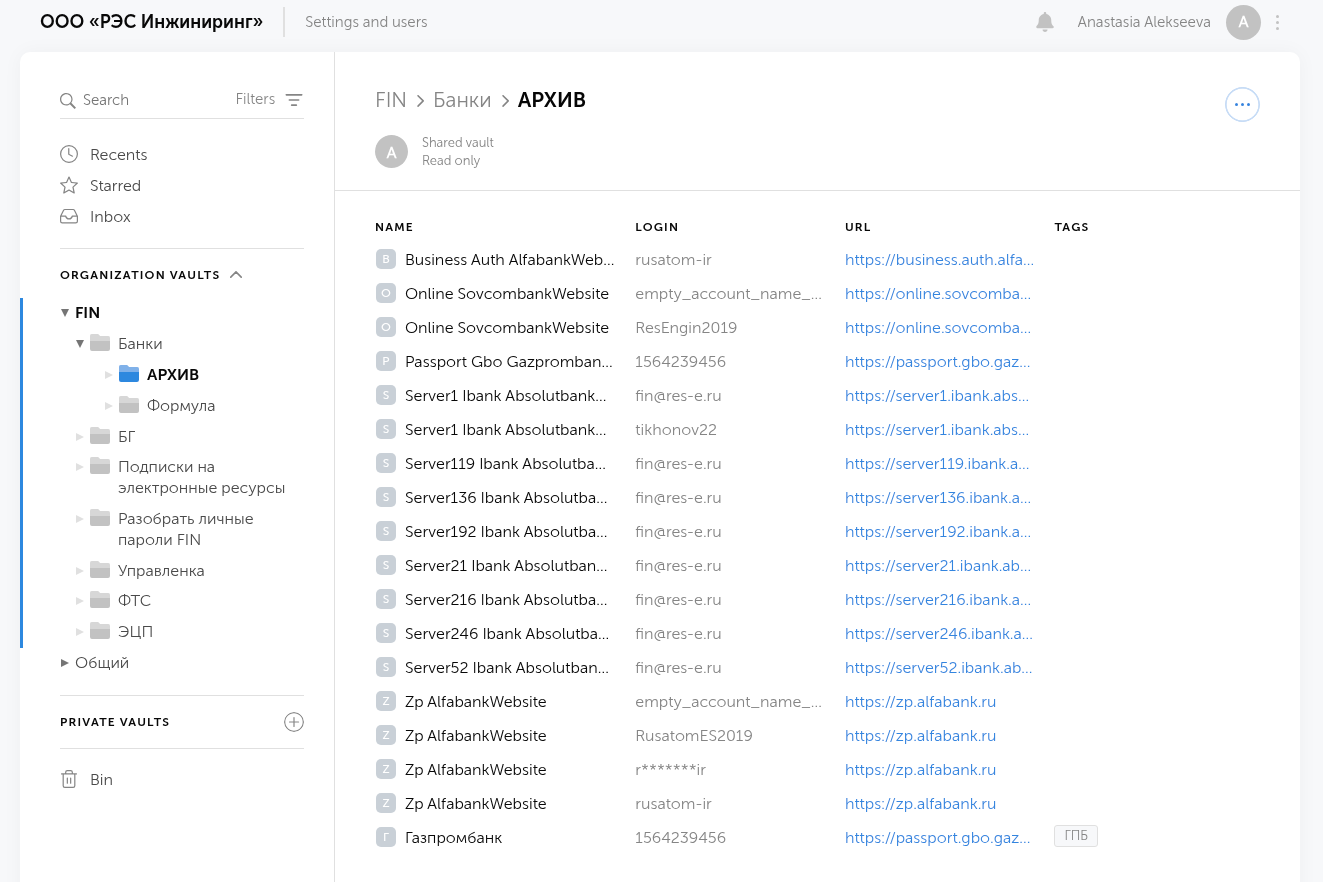The image size is (1323, 882).
Task: Open the zp.alfabank.ru link for RusatomES2019
Action: click(x=920, y=736)
